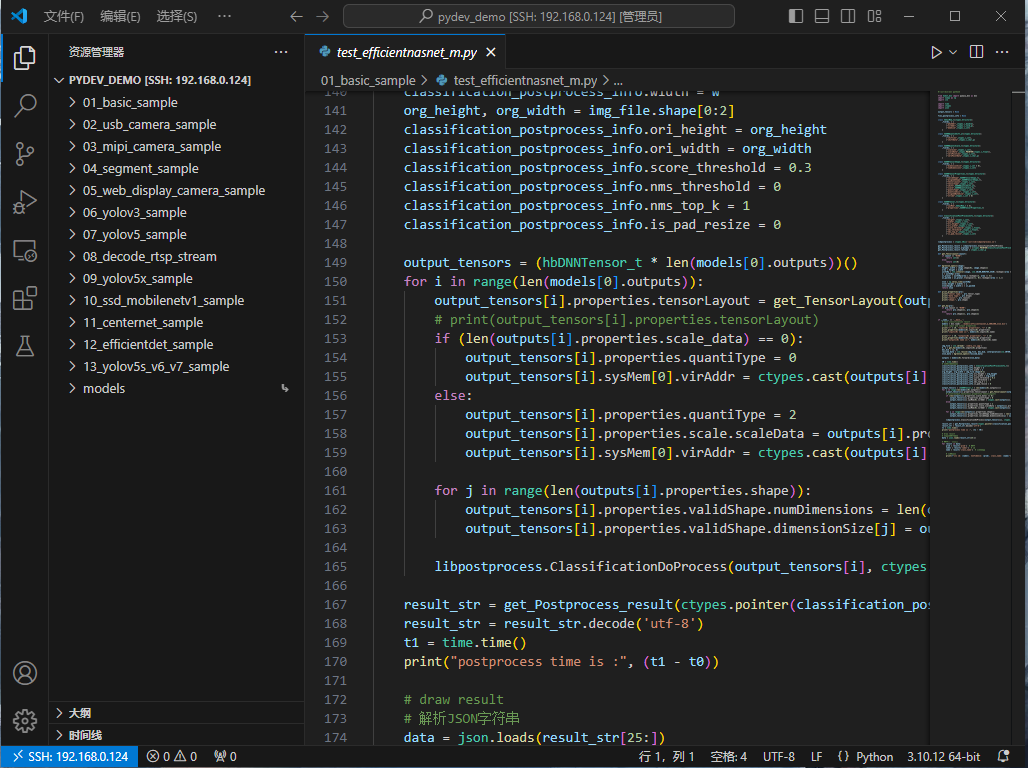Click the SSH: 192.168.0.124 remote indicator
This screenshot has width=1028, height=768.
tap(69, 757)
